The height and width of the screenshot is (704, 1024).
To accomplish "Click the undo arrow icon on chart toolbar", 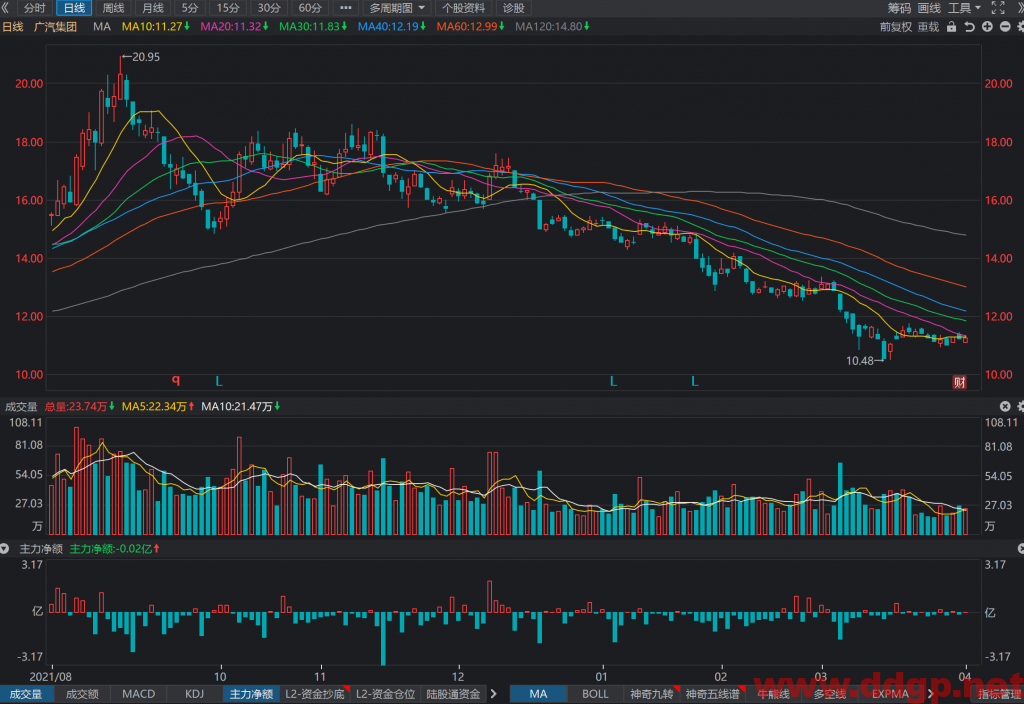I will point(969,27).
